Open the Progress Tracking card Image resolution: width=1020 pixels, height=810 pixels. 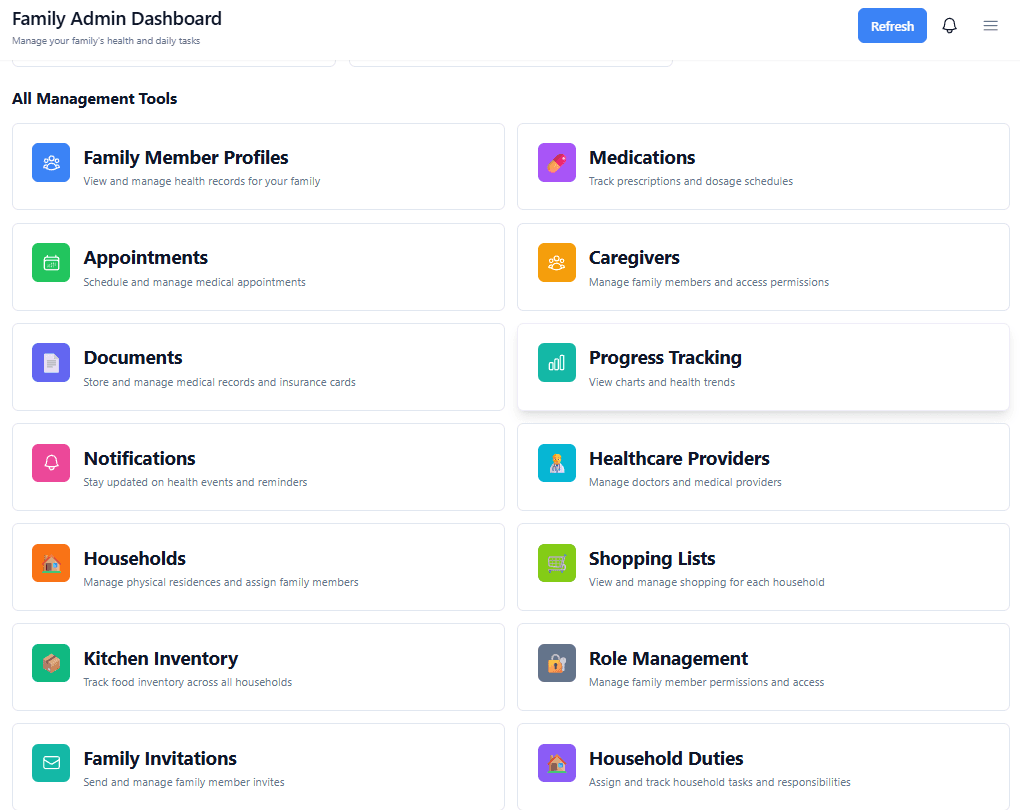pyautogui.click(x=763, y=367)
